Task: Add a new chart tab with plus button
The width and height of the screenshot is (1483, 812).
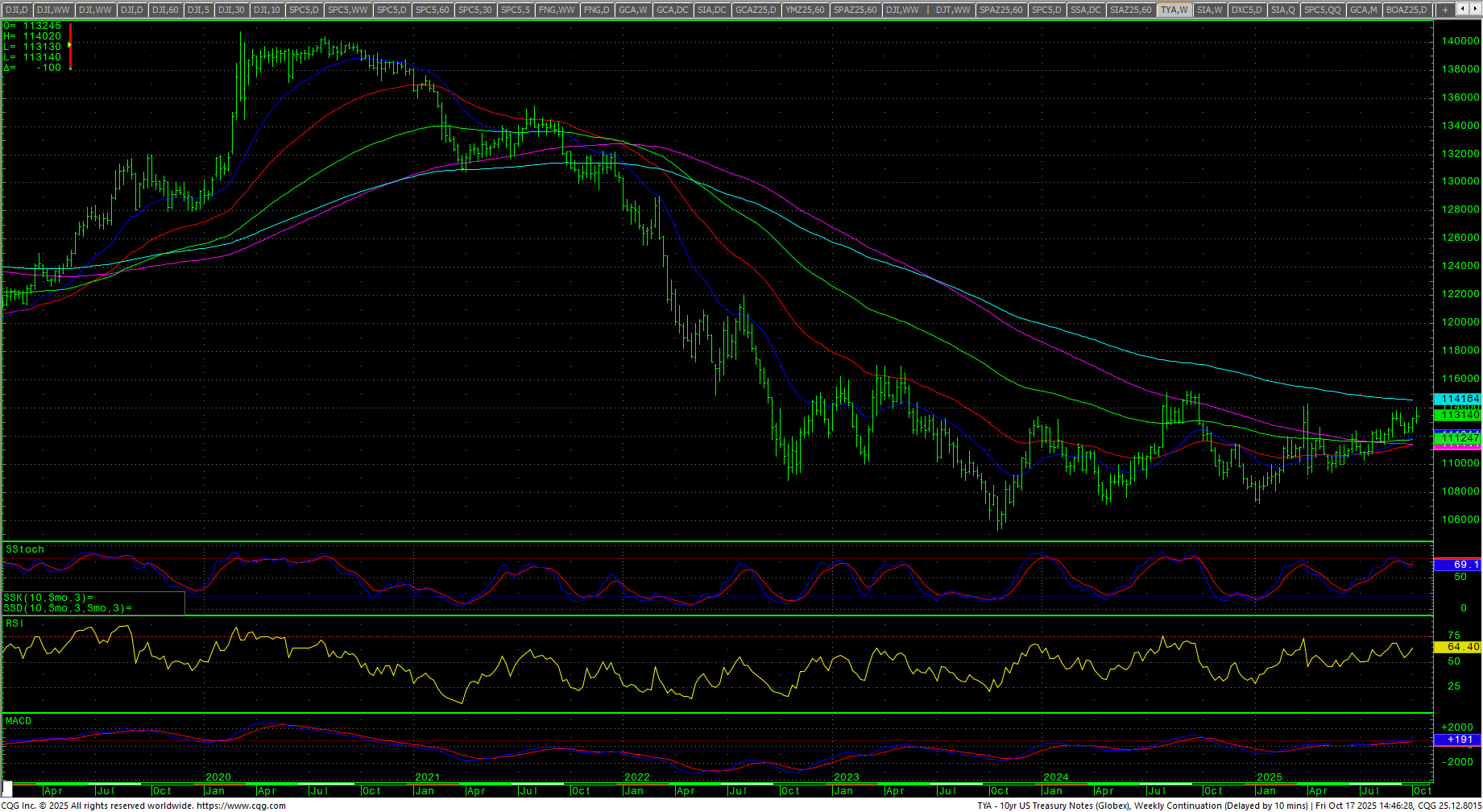Action: click(x=1445, y=10)
